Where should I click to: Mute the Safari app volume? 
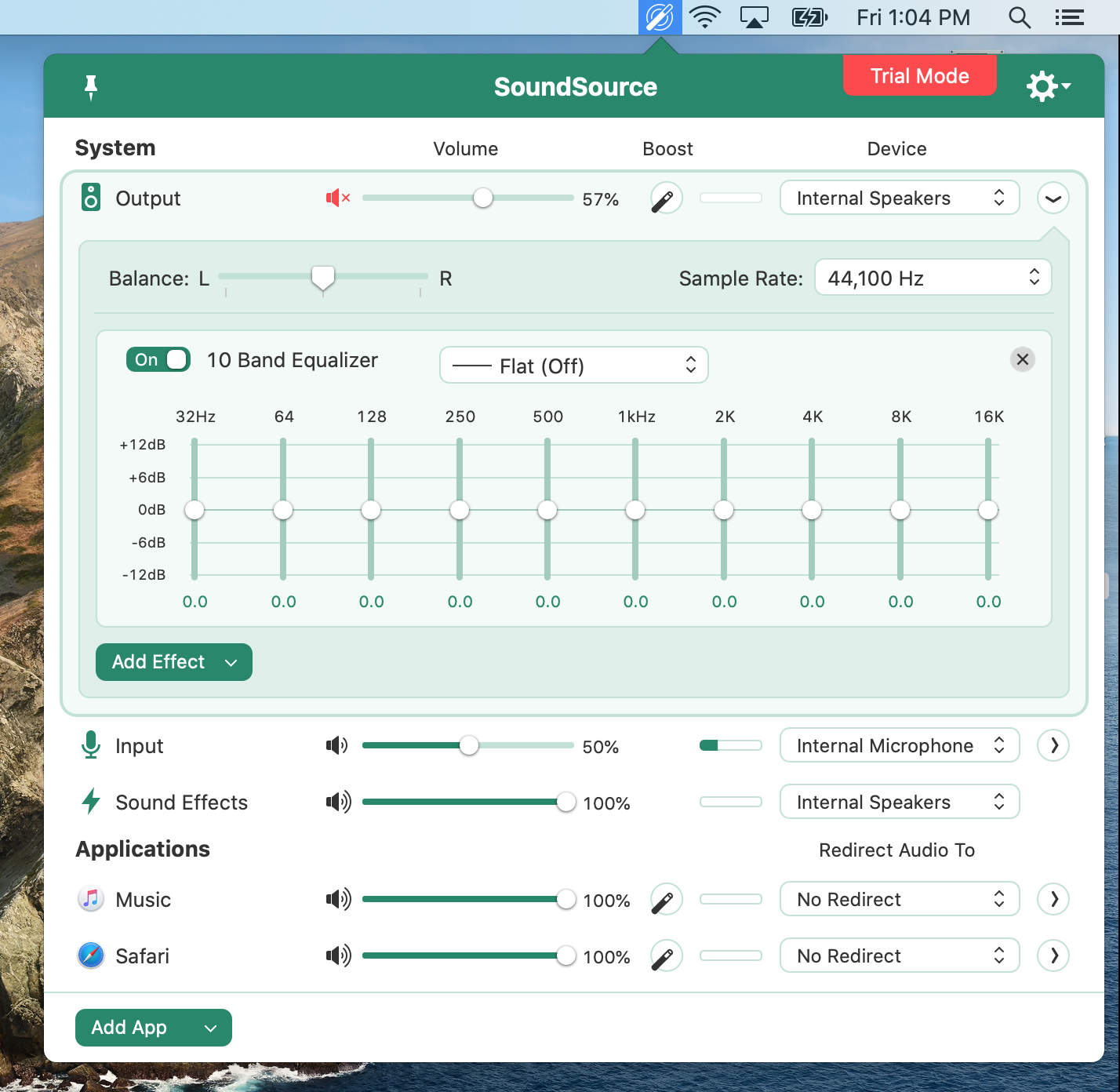click(x=338, y=955)
